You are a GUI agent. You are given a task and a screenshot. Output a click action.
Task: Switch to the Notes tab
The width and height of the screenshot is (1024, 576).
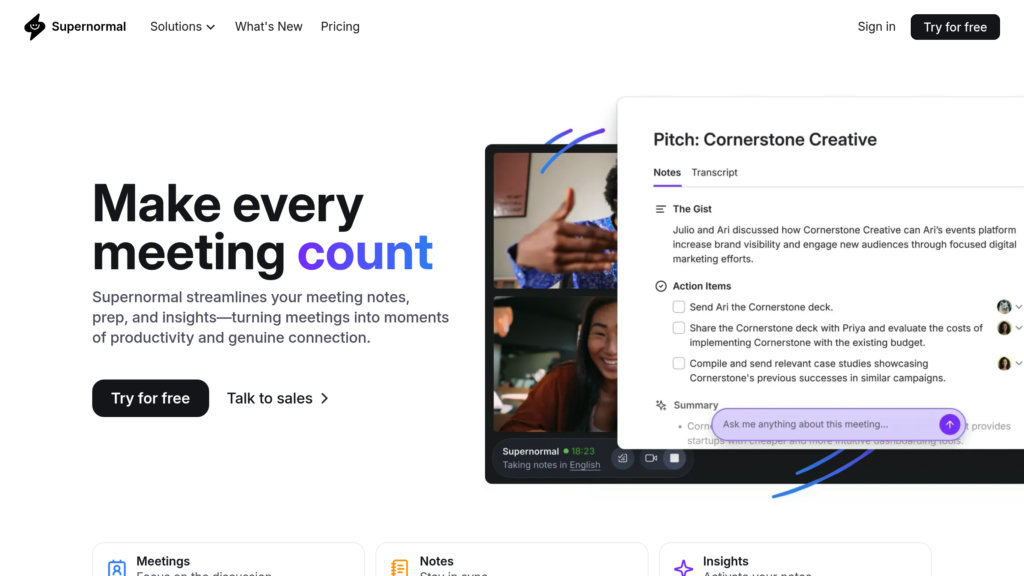pyautogui.click(x=667, y=172)
